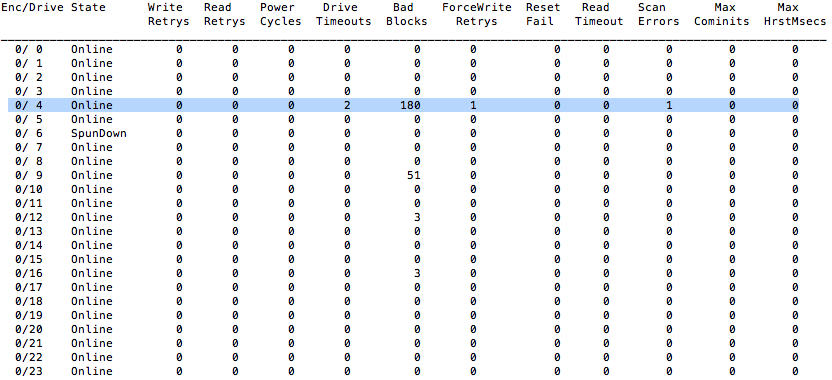Select drive '0/22' row label
Image resolution: width=832 pixels, height=380 pixels.
(x=29, y=357)
